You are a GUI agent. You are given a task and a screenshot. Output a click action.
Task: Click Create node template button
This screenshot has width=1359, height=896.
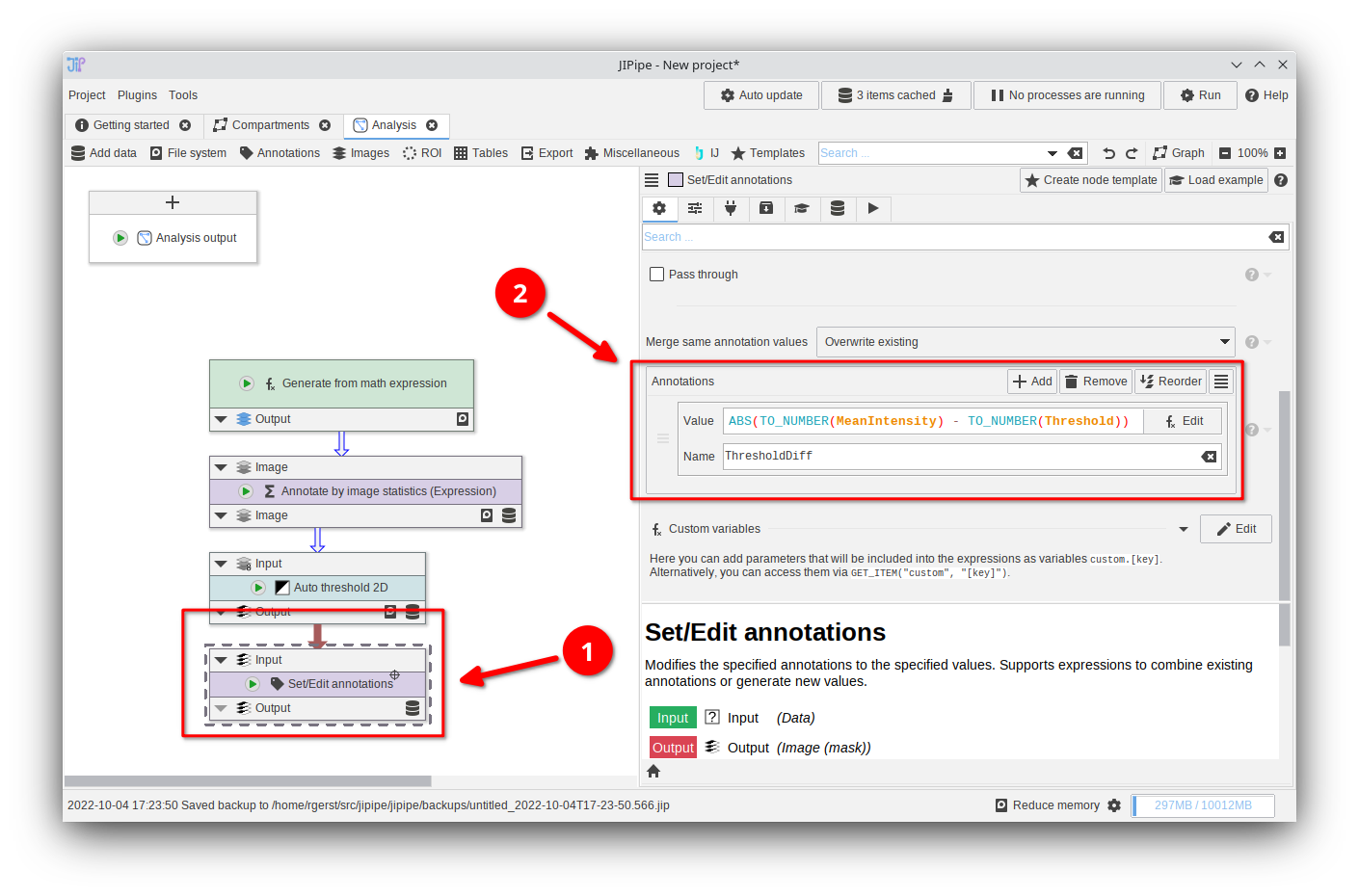(1090, 180)
